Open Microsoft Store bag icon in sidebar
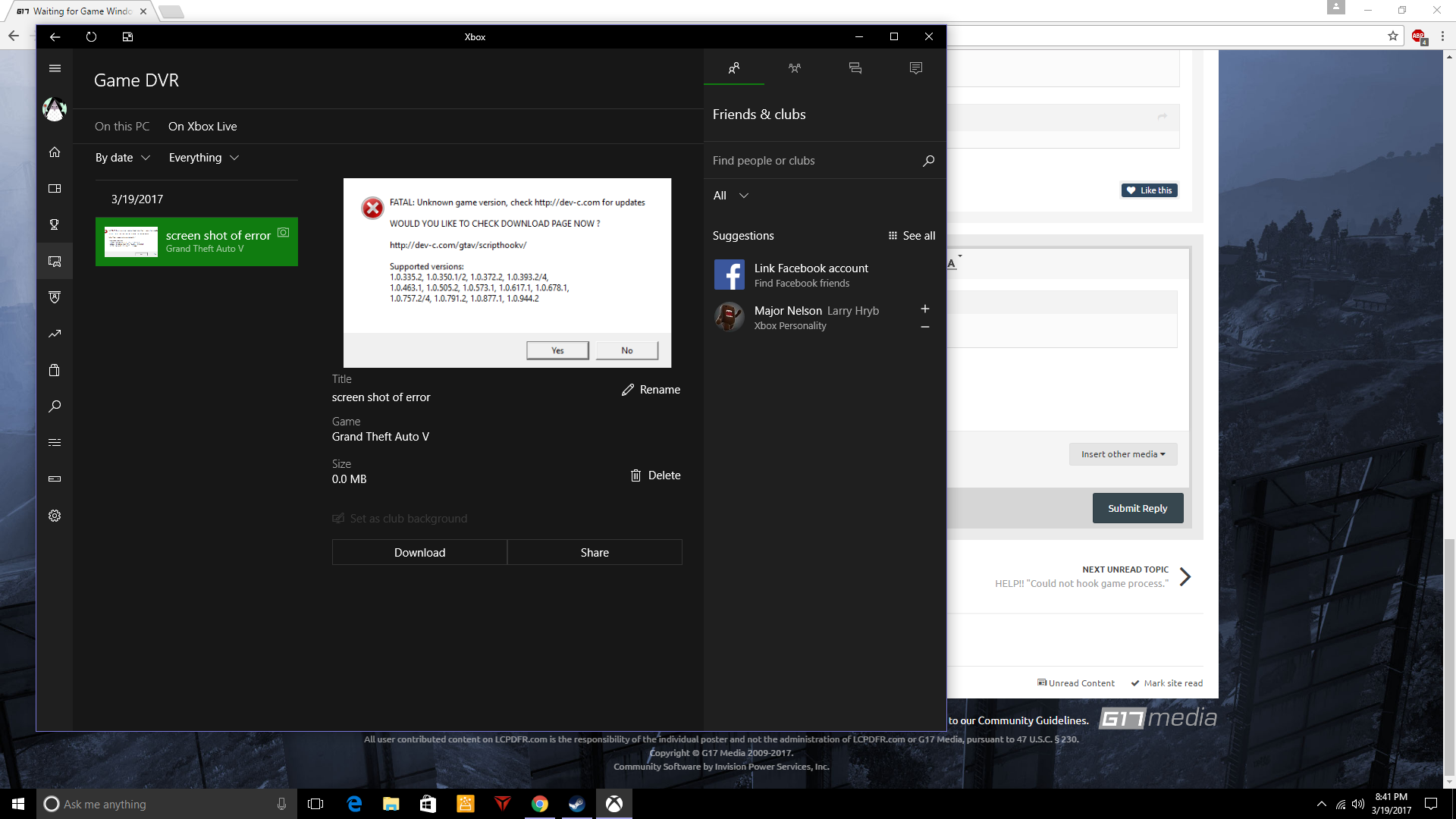1456x819 pixels. (x=55, y=370)
